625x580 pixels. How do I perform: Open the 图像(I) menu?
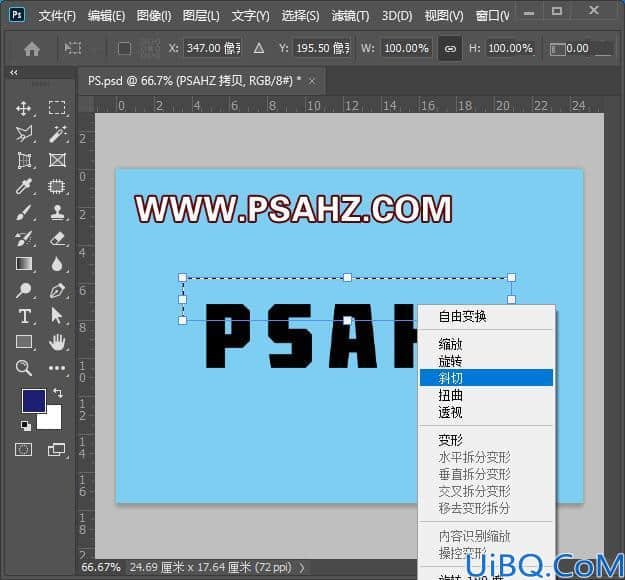[x=154, y=16]
